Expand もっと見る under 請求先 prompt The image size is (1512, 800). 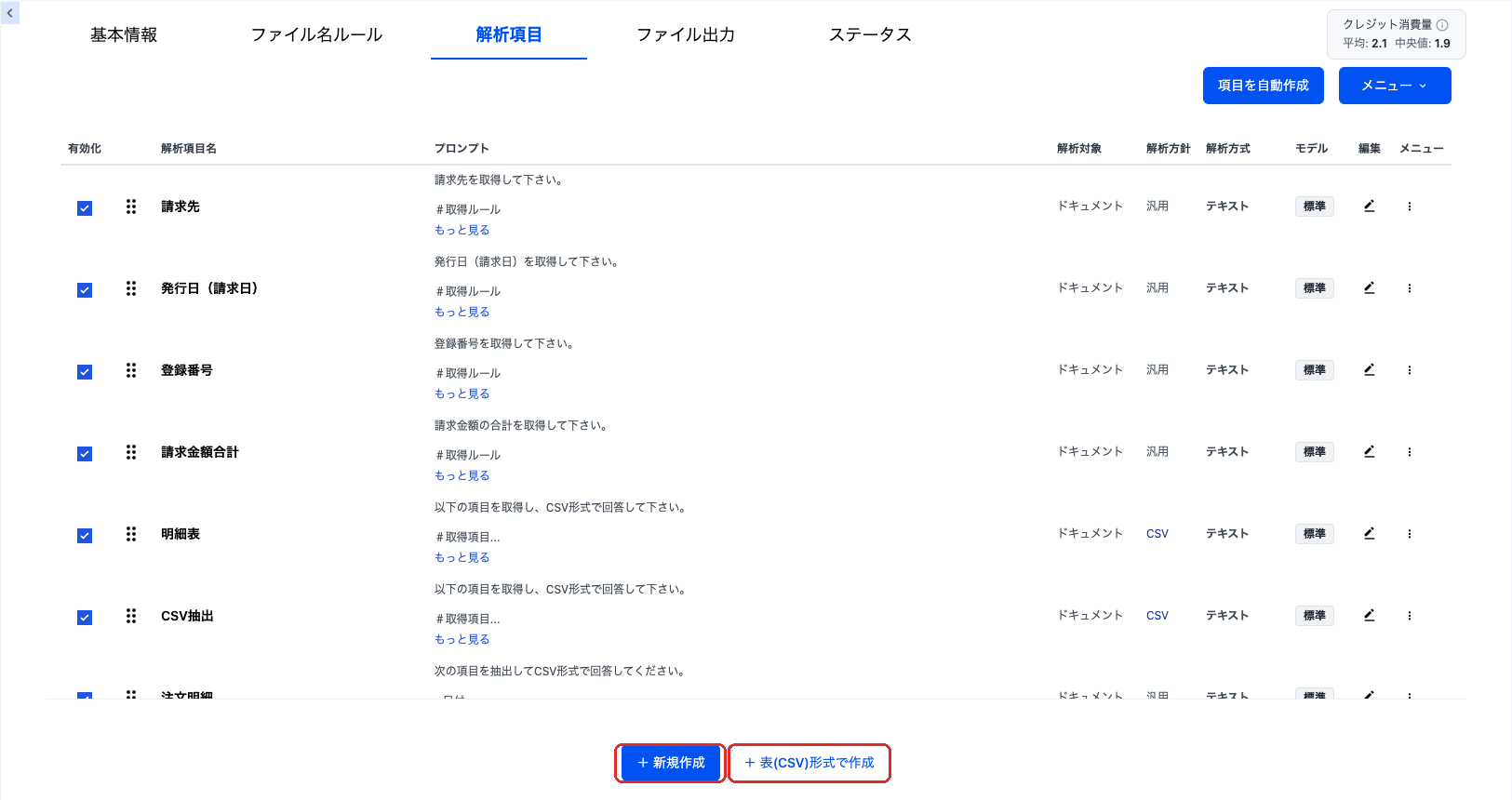pyautogui.click(x=462, y=230)
